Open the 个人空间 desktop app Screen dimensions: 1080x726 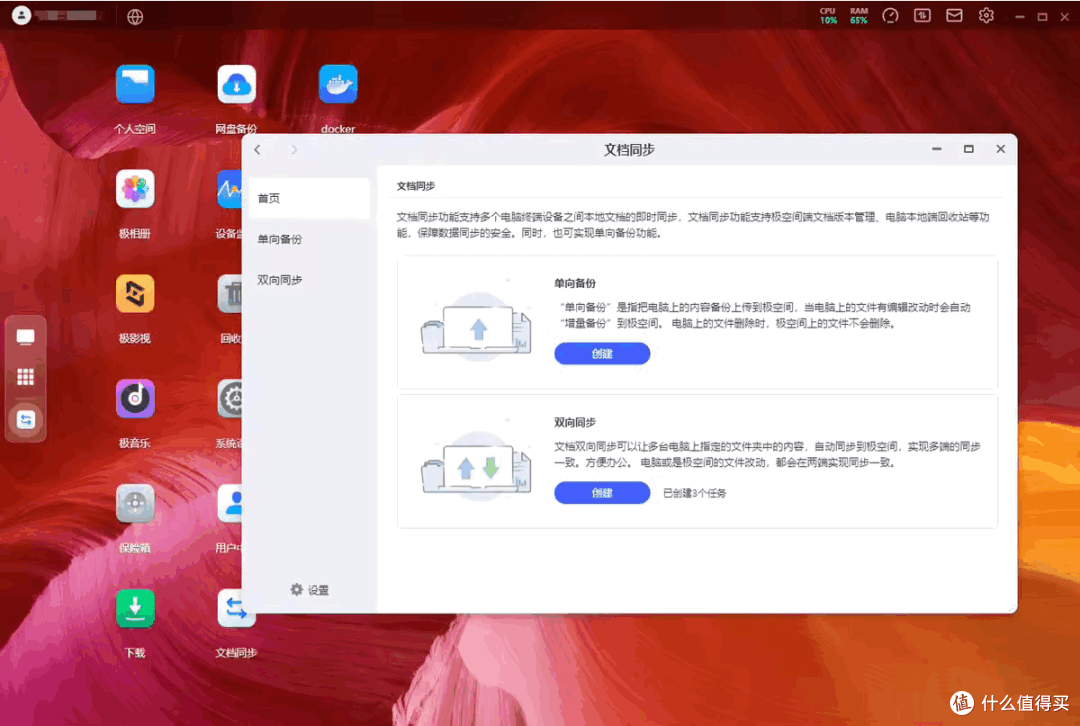tap(135, 85)
